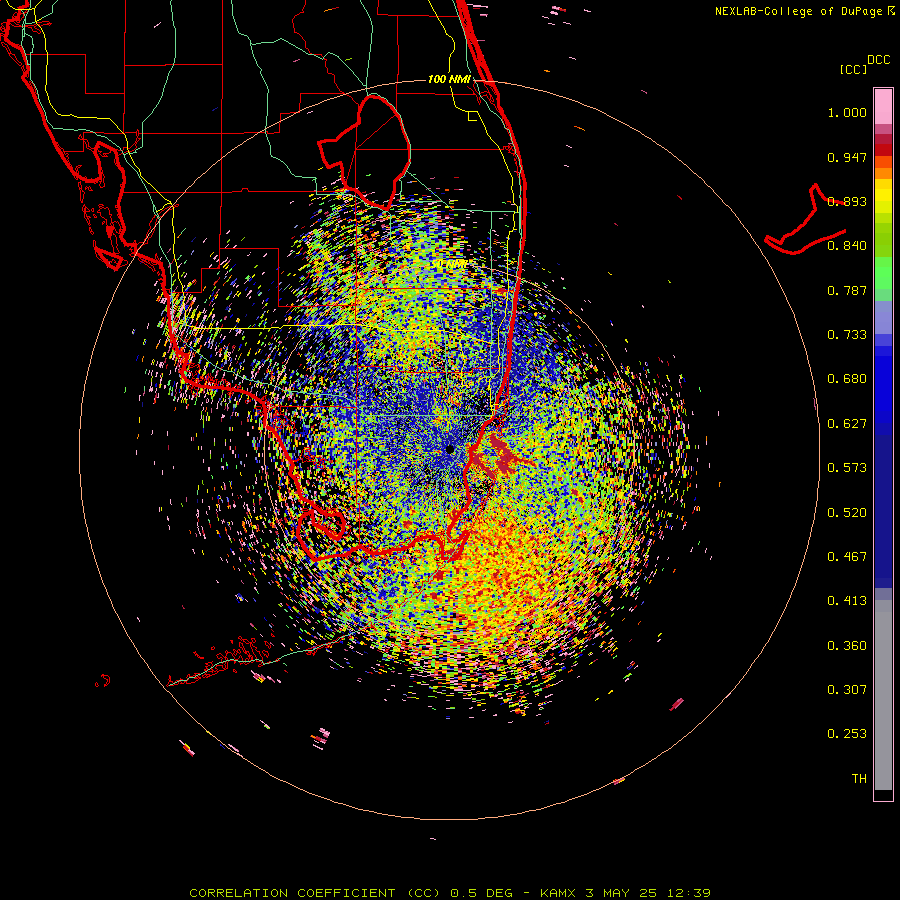Click the 50 NMI range ring label

click(449, 263)
